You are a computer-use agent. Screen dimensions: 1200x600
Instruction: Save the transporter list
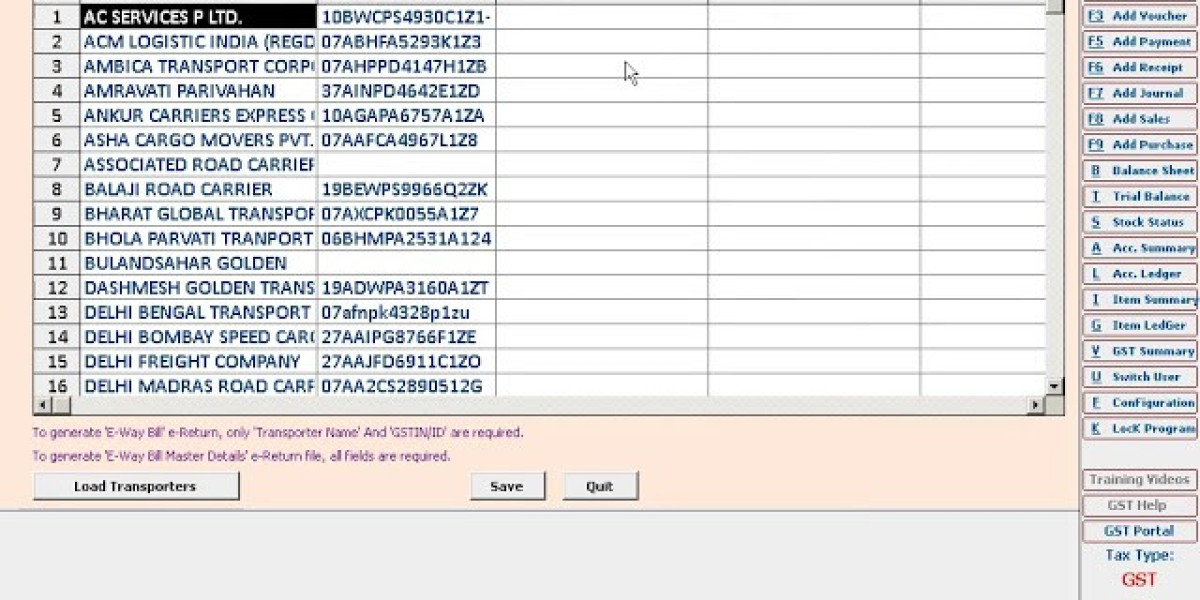506,485
